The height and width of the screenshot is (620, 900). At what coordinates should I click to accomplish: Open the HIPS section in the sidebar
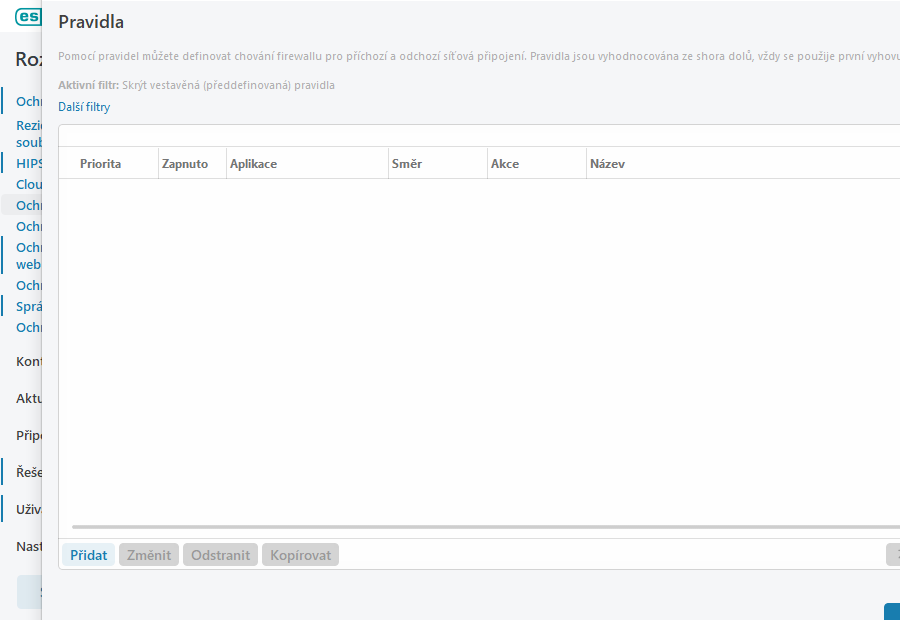30,162
